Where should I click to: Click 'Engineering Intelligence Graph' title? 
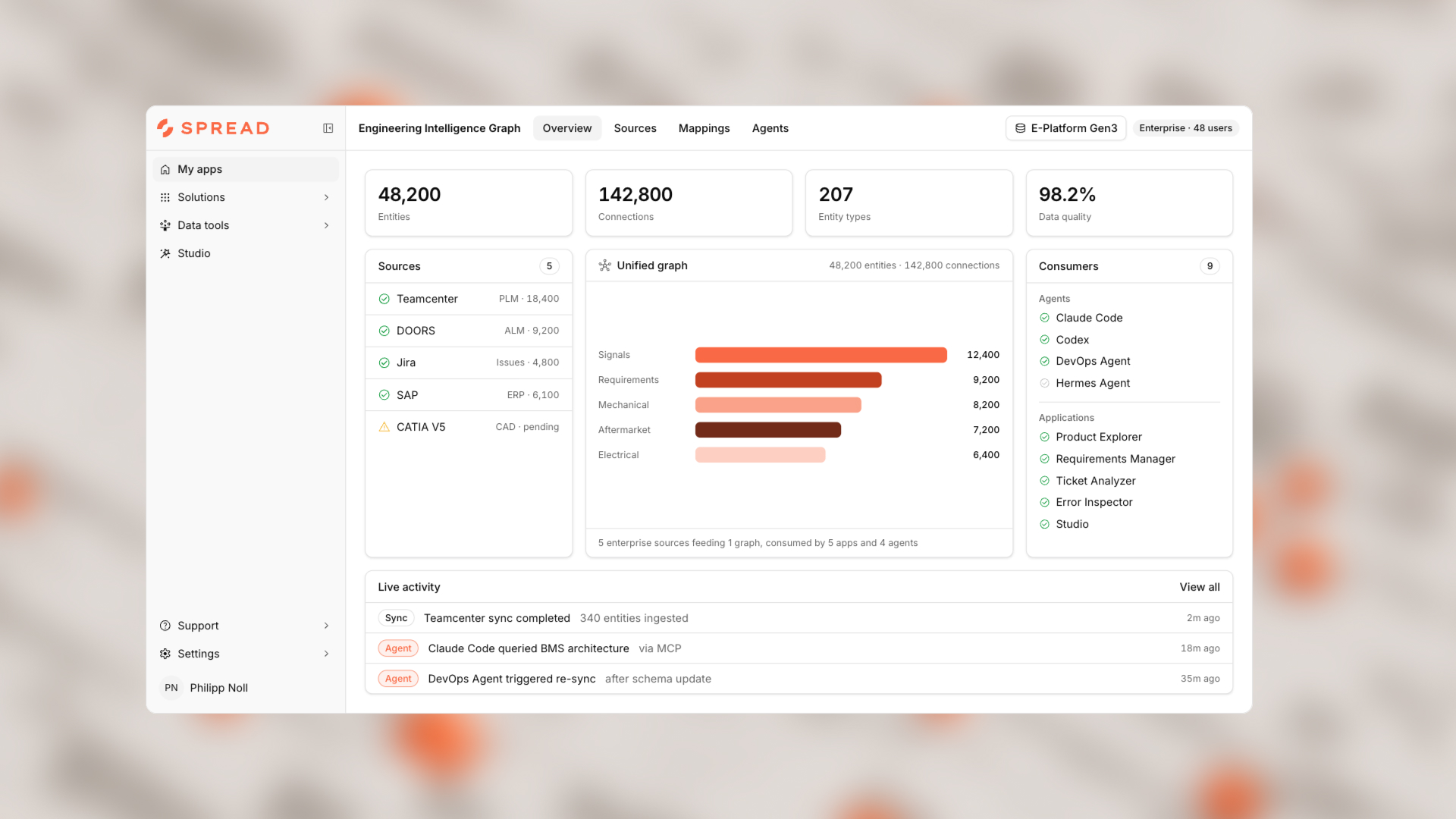pyautogui.click(x=439, y=128)
